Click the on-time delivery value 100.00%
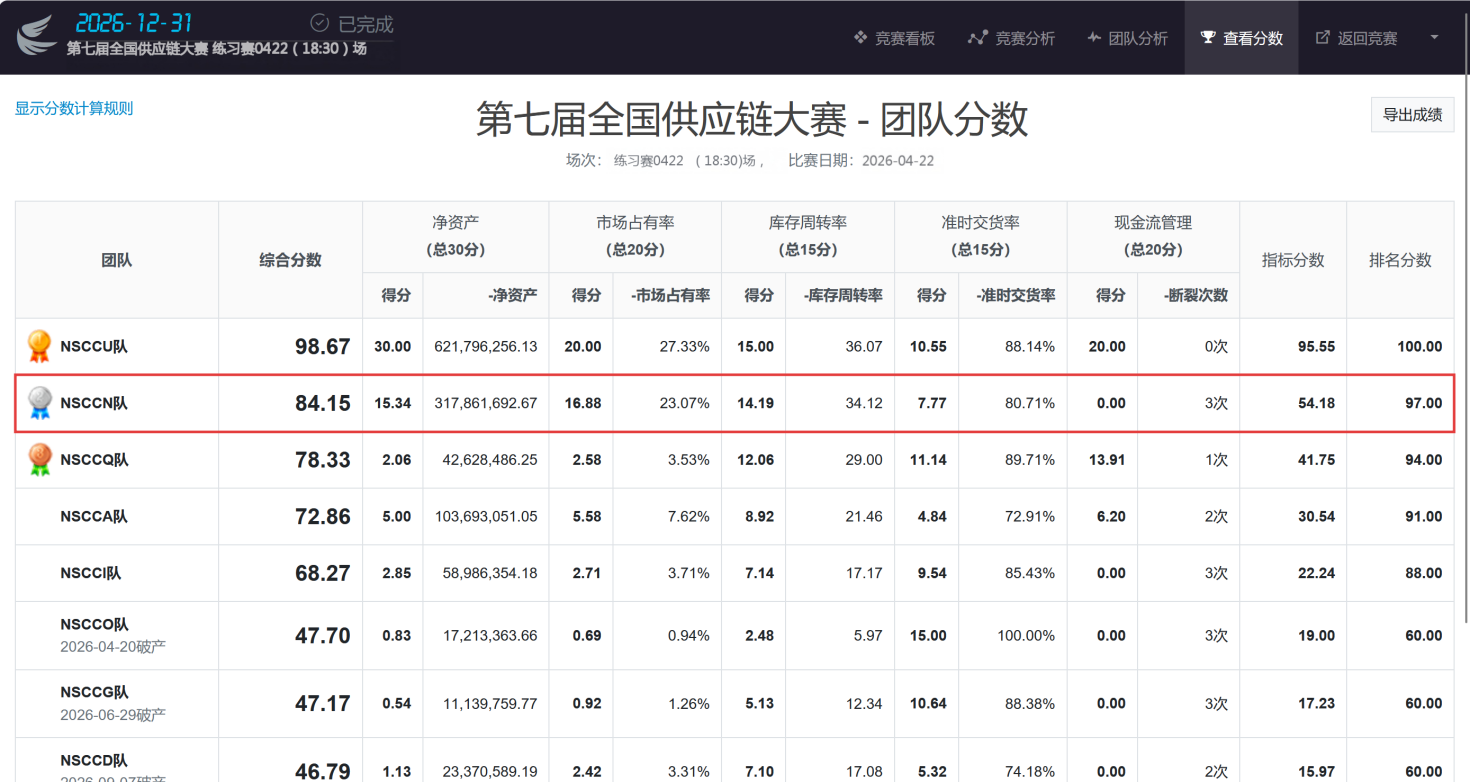1470x782 pixels. (1026, 636)
